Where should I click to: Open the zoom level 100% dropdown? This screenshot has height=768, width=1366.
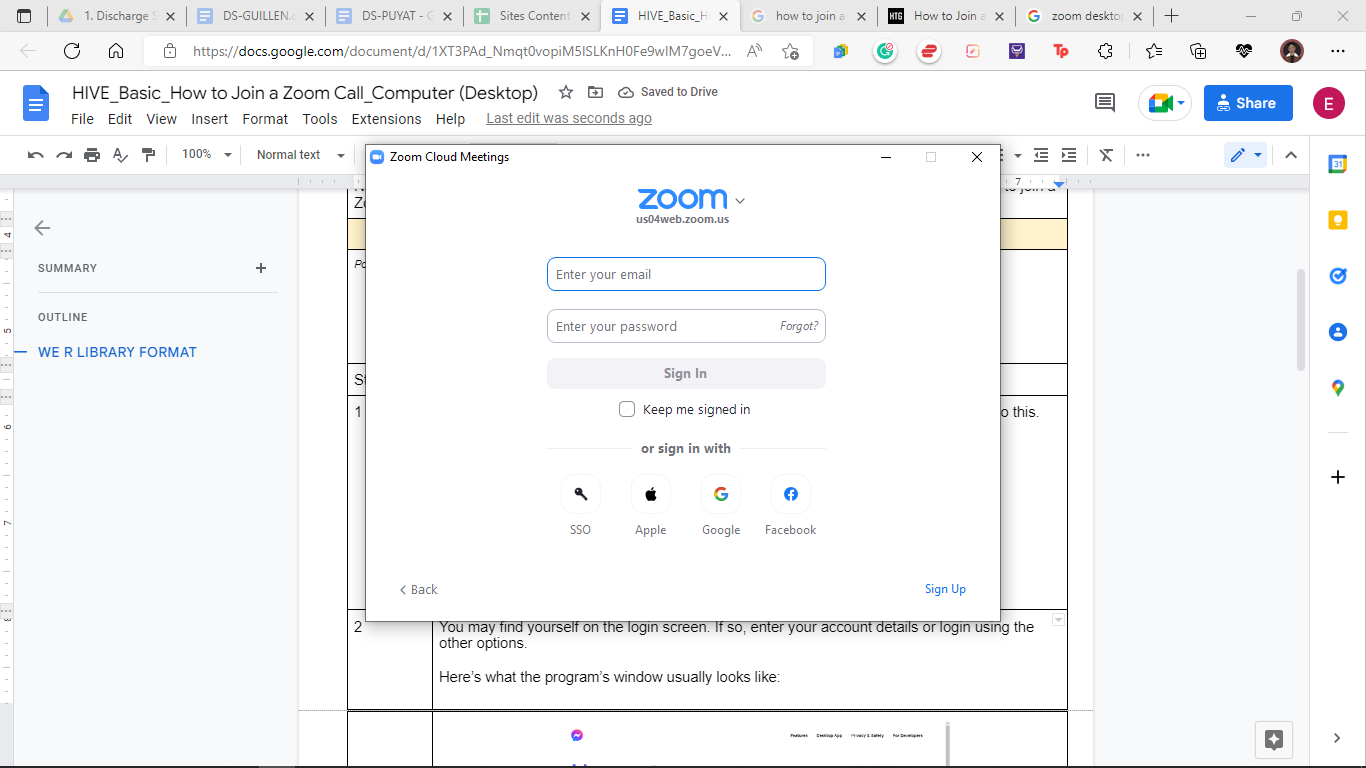coord(206,155)
